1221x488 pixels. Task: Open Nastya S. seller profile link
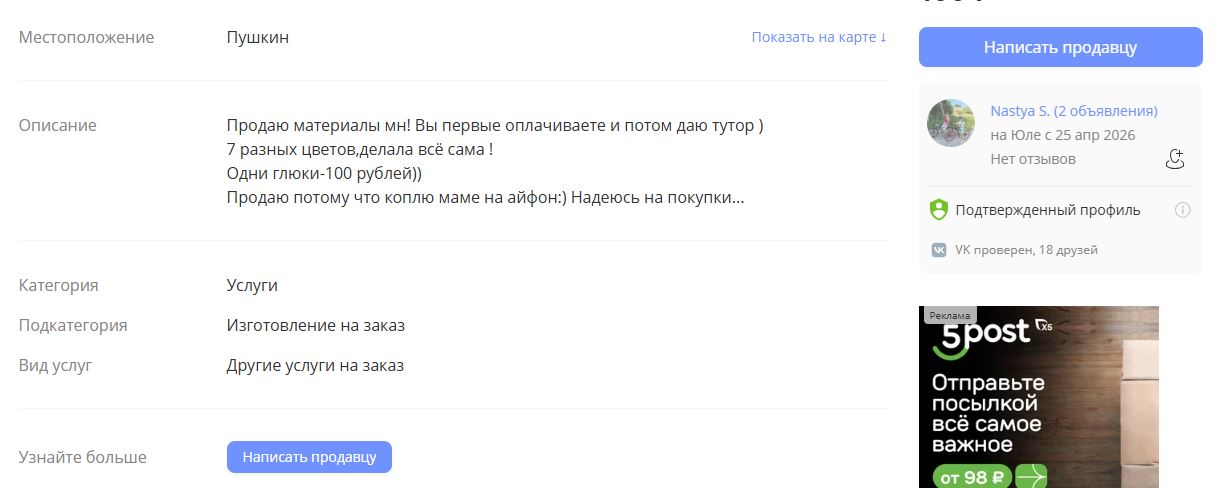(1073, 111)
